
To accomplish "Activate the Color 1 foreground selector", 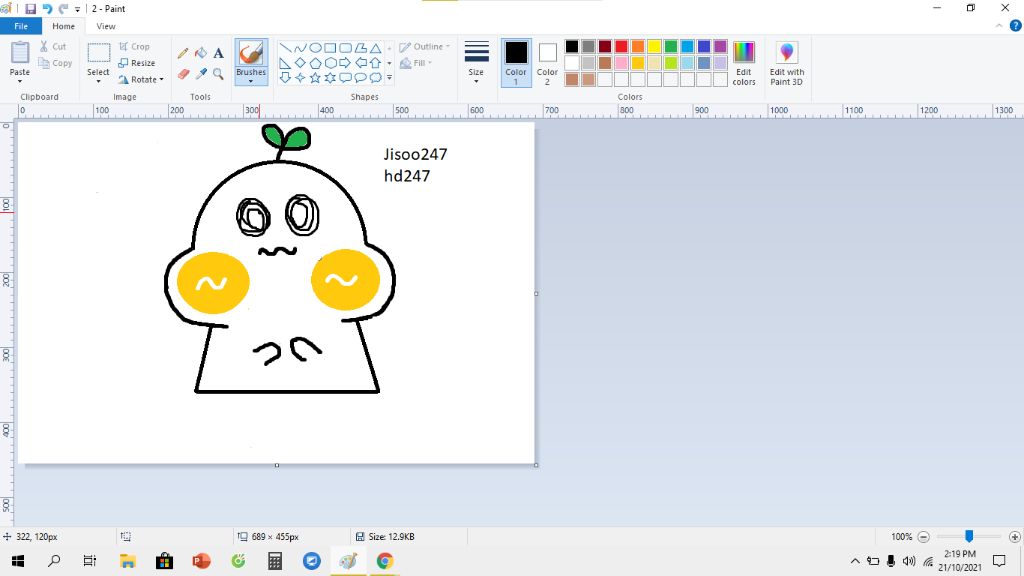I will [516, 62].
